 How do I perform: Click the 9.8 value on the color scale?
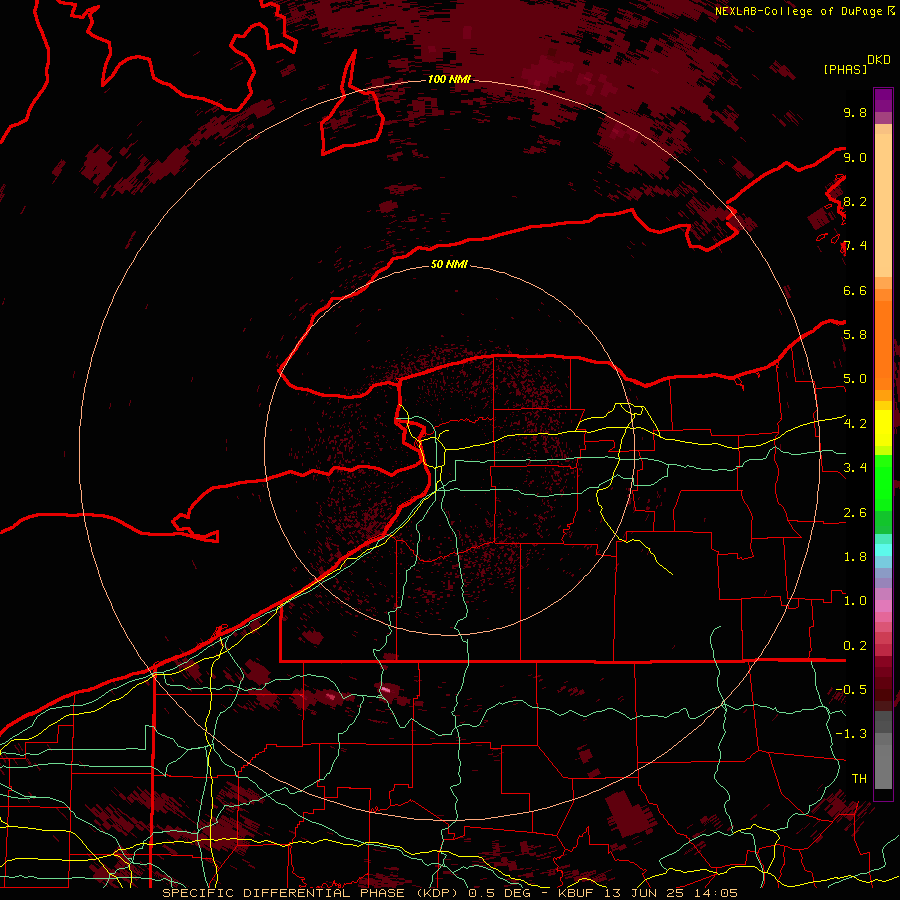(855, 112)
